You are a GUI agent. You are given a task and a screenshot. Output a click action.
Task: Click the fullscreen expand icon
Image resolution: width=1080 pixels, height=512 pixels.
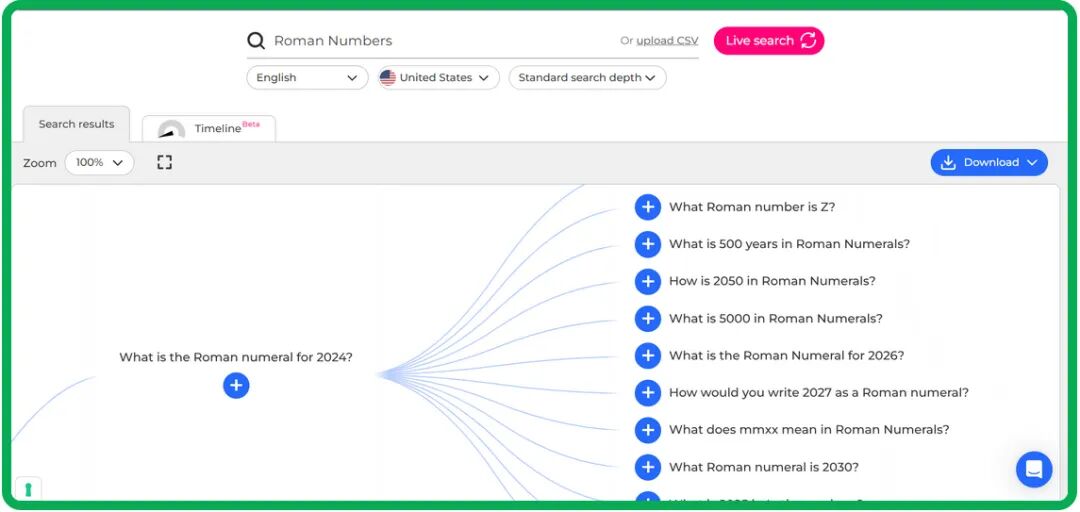165,162
